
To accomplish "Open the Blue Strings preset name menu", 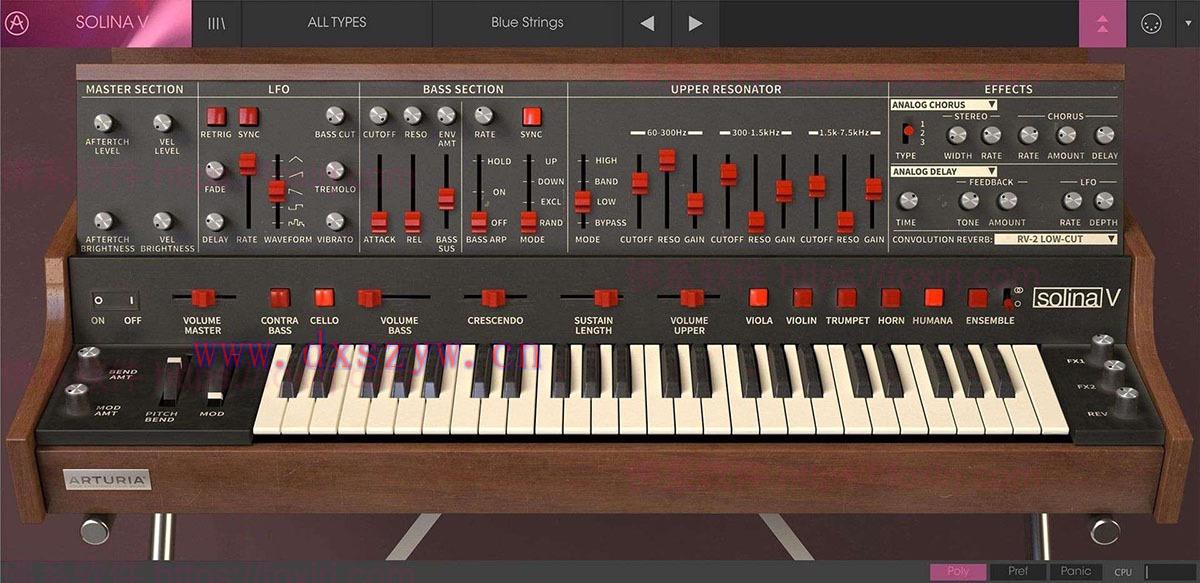I will [x=527, y=22].
